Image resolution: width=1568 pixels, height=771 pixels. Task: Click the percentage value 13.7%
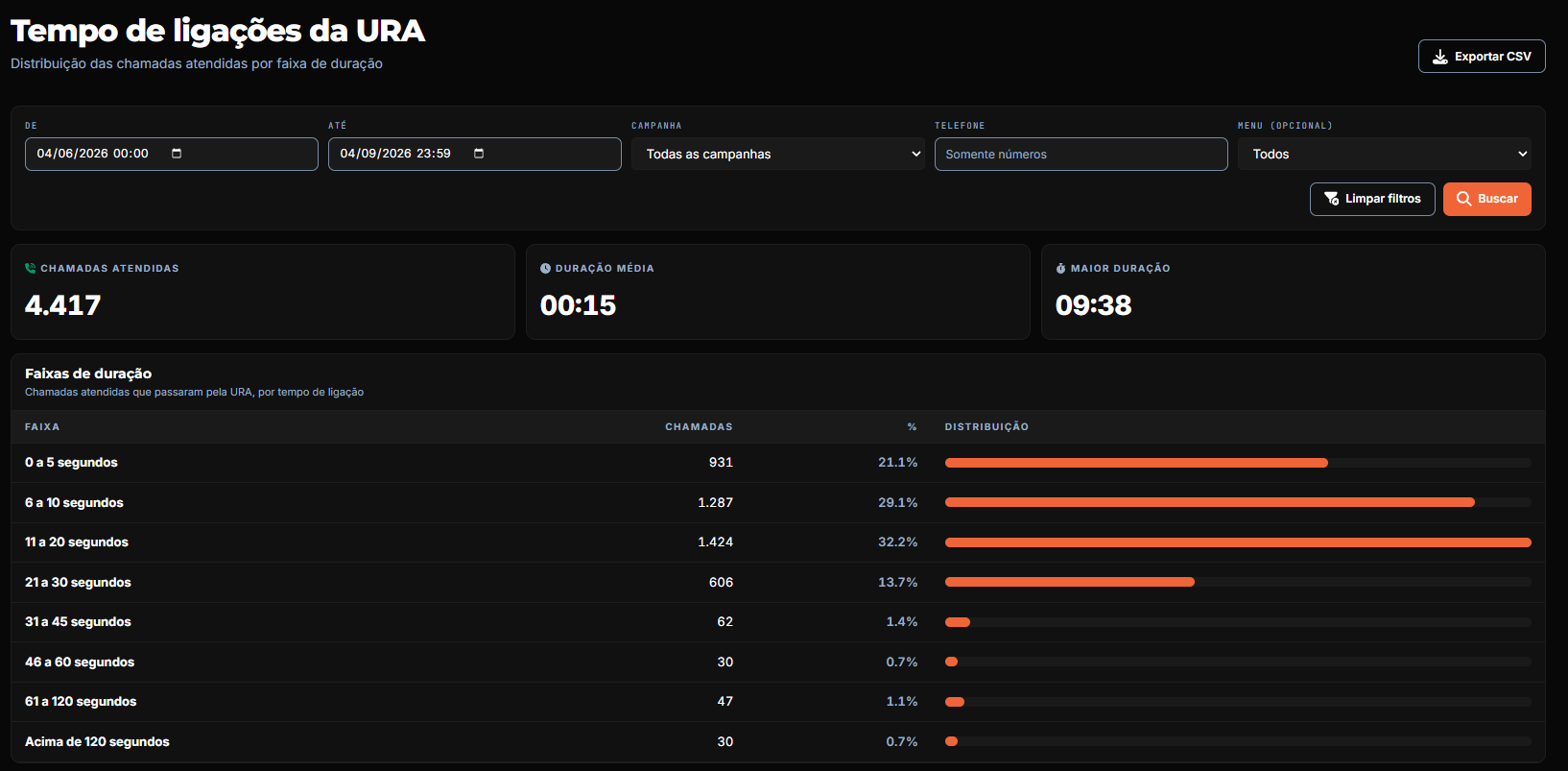897,582
